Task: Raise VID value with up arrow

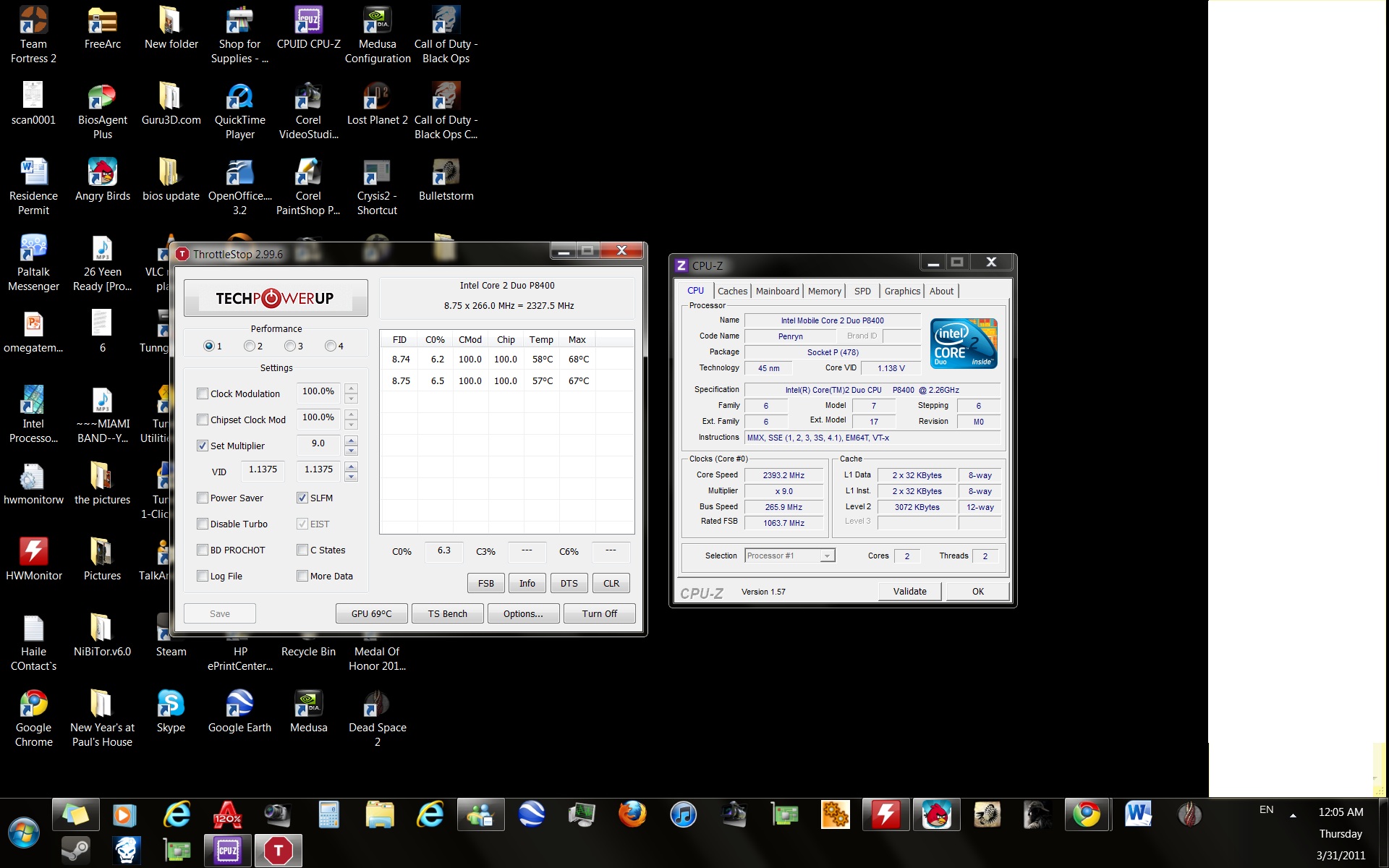Action: [352, 467]
